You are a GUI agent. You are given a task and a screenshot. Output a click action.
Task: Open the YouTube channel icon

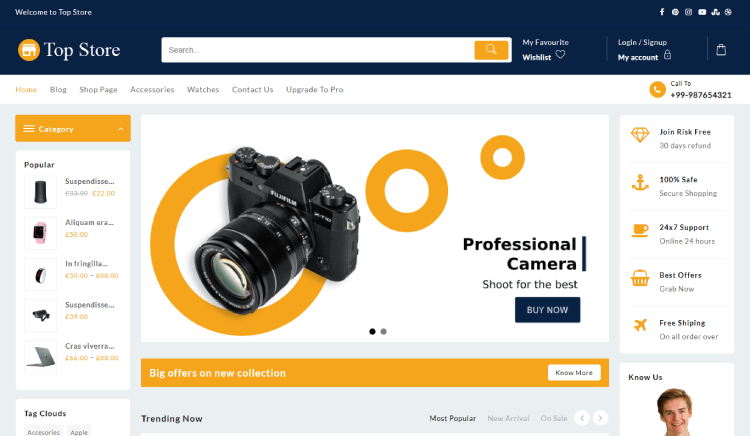(702, 12)
